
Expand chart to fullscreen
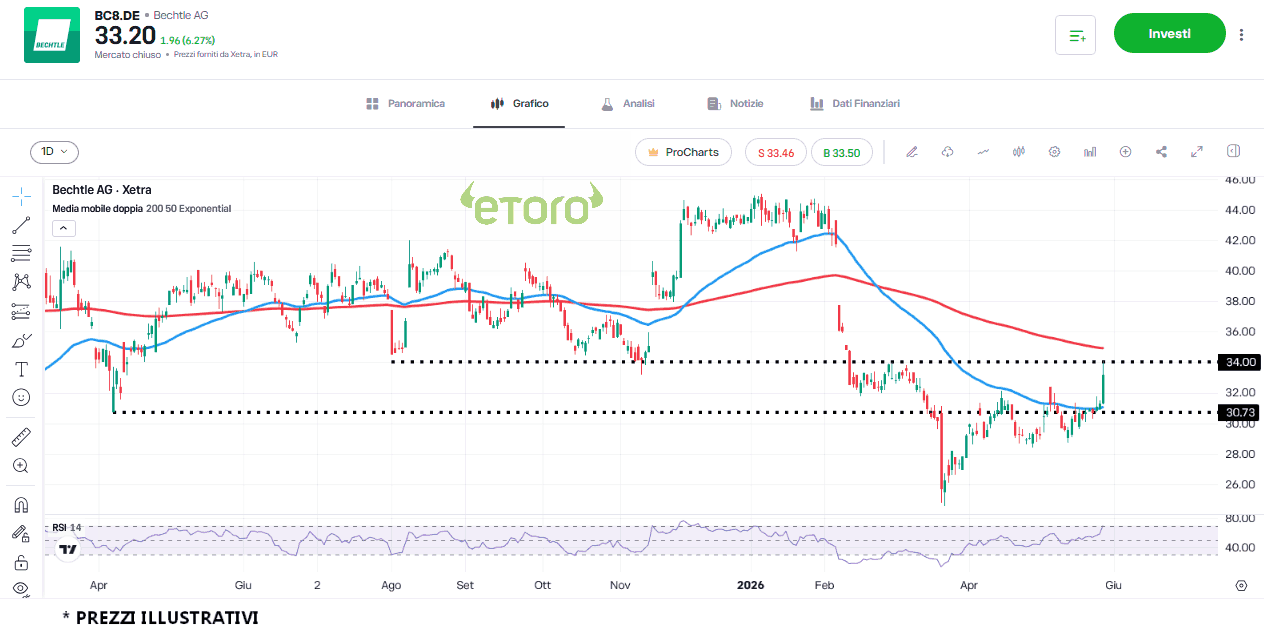pos(1197,152)
